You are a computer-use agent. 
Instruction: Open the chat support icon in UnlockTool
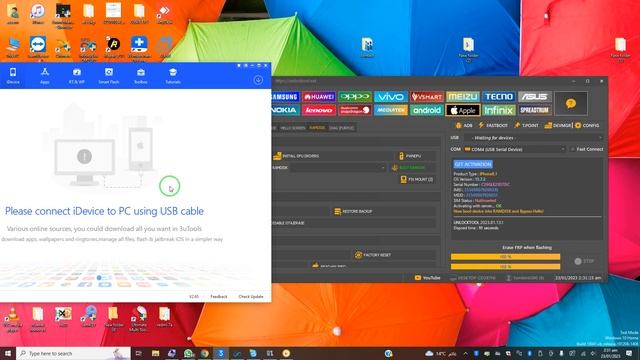tap(571, 103)
